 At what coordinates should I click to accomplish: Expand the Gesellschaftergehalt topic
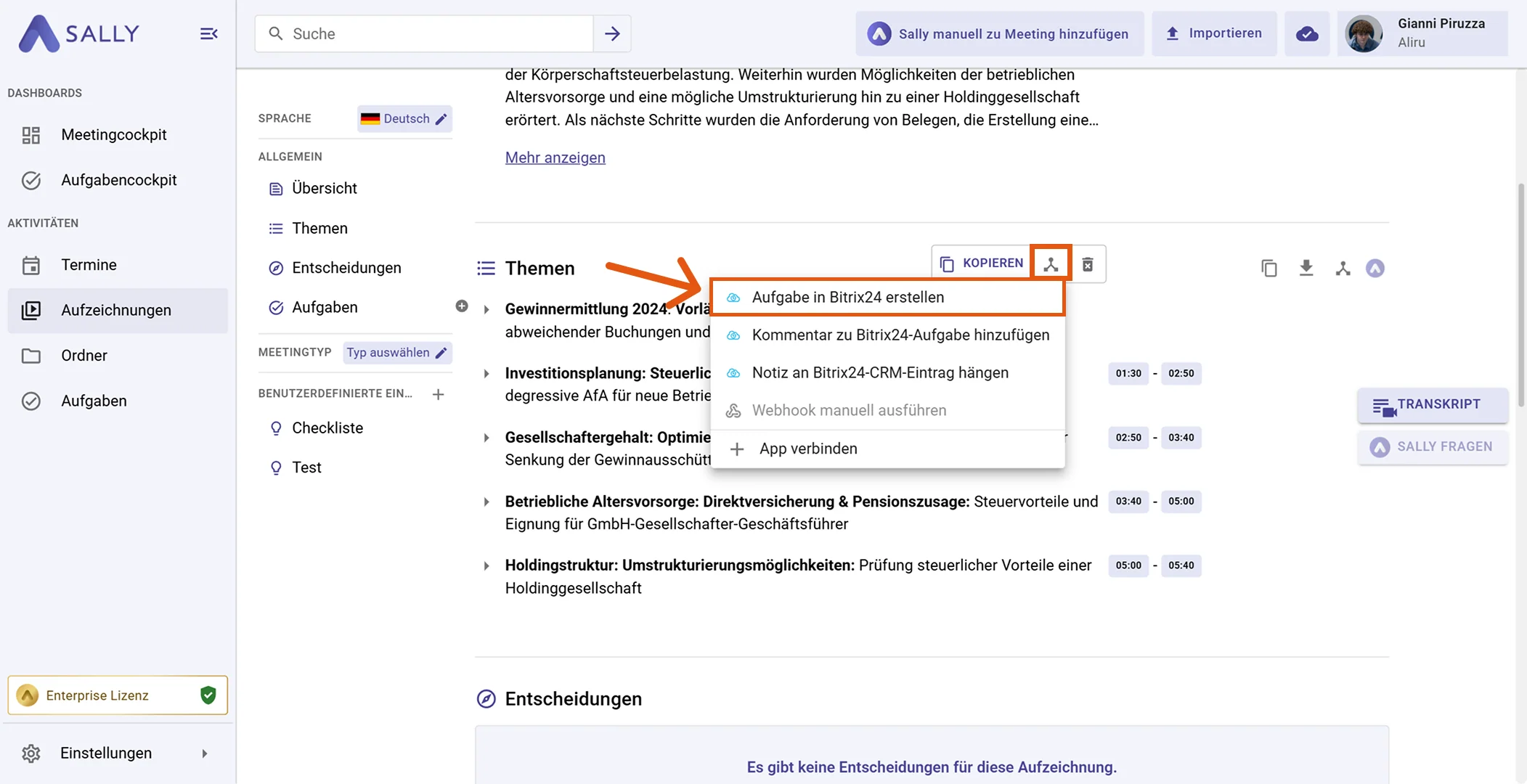pyautogui.click(x=486, y=438)
